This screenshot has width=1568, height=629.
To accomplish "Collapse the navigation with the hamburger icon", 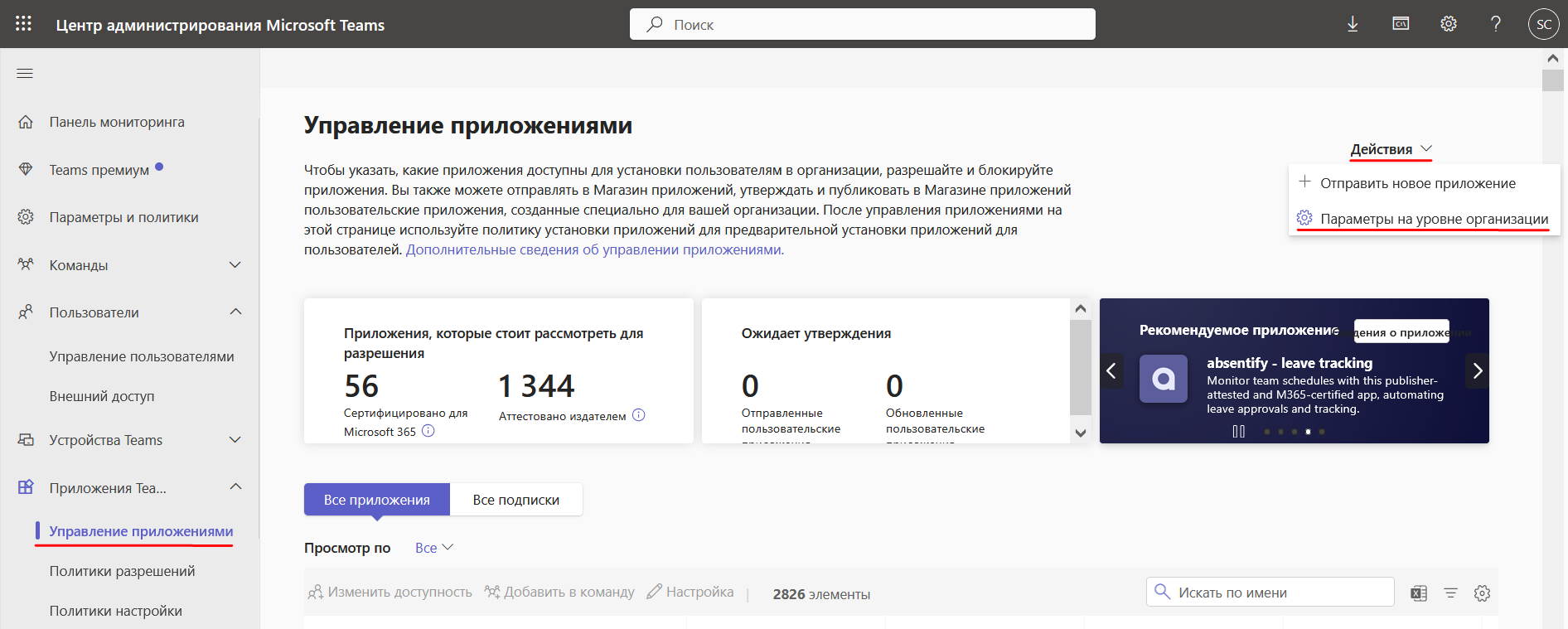I will pyautogui.click(x=25, y=74).
